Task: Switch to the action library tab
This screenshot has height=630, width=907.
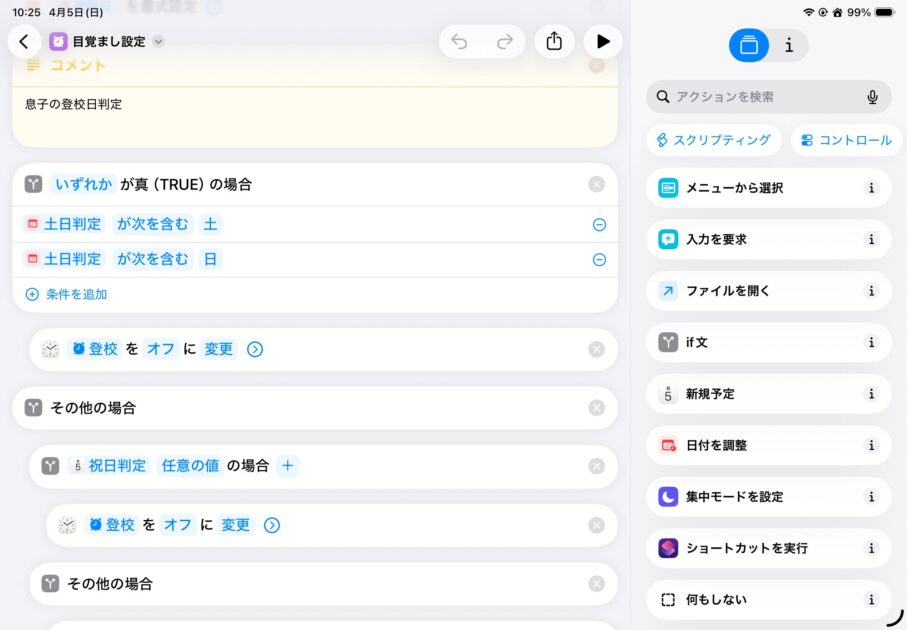Action: click(x=749, y=45)
